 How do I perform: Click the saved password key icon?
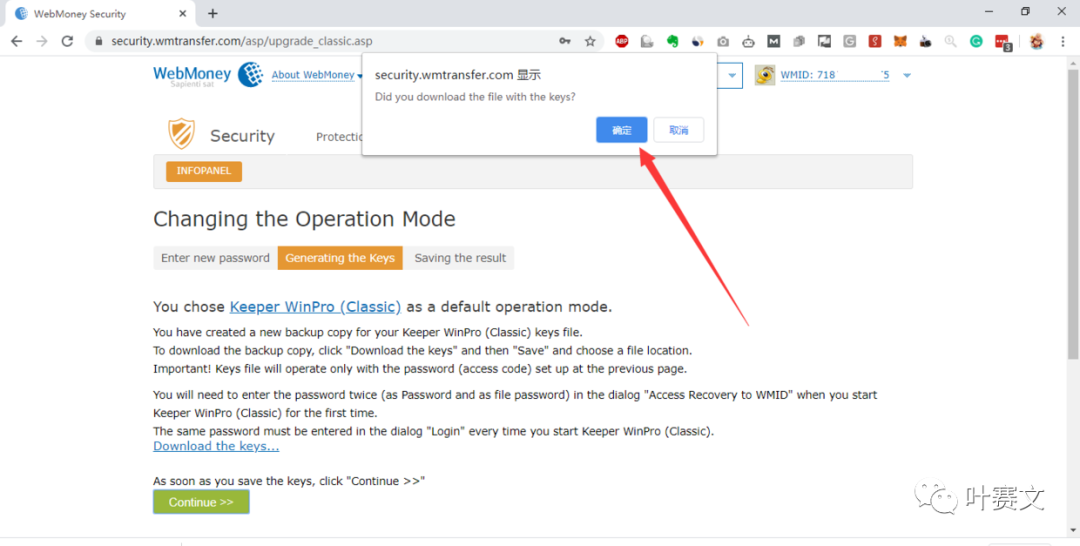click(x=565, y=41)
